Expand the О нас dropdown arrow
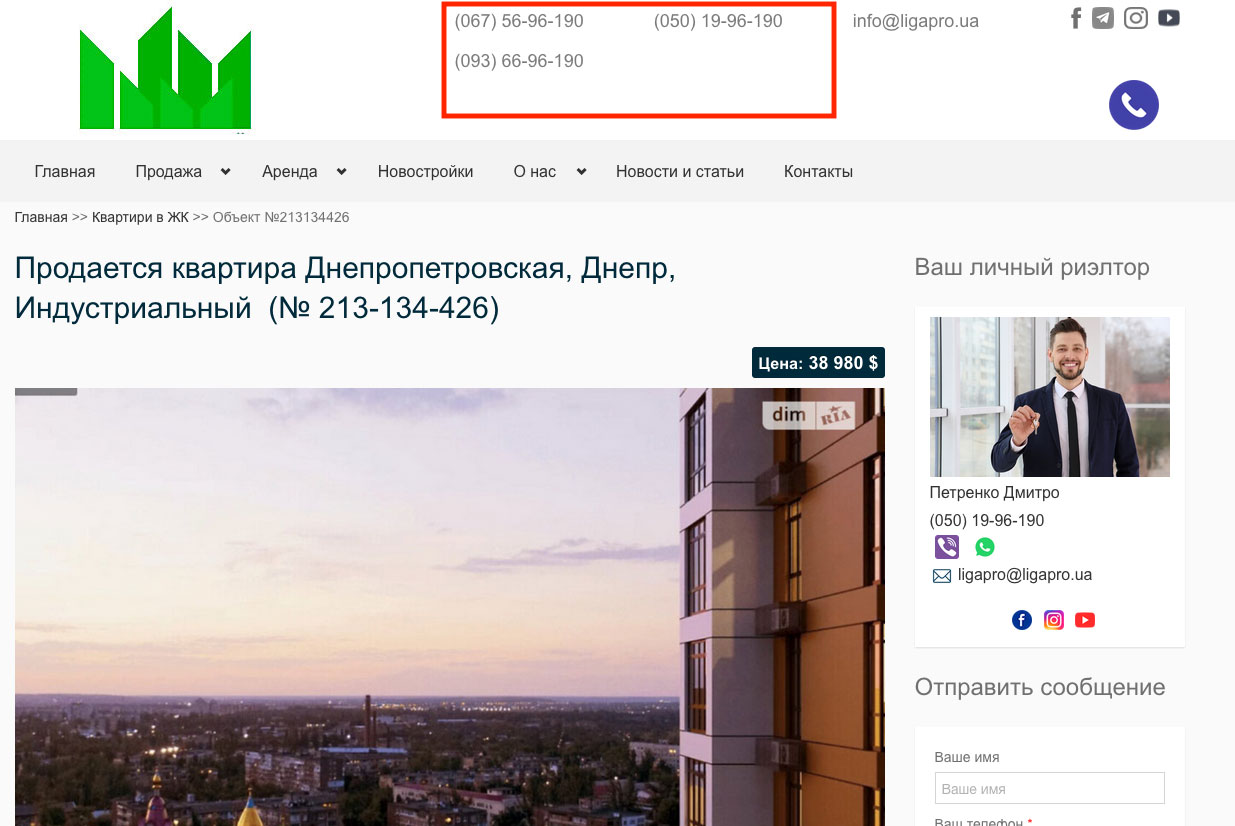1235x826 pixels. coord(581,172)
